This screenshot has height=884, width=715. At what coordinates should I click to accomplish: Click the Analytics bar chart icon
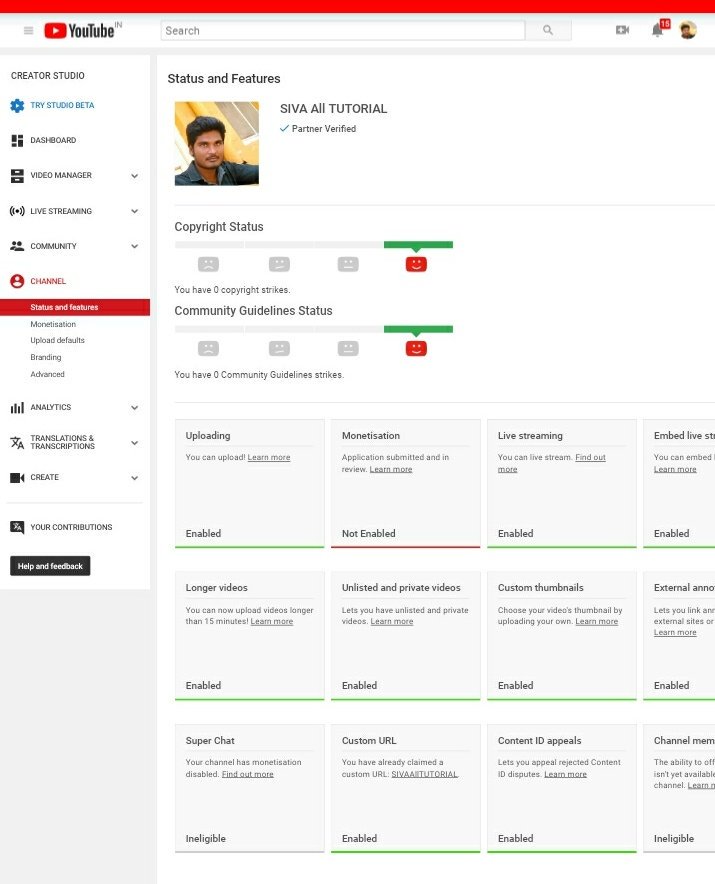pos(17,407)
